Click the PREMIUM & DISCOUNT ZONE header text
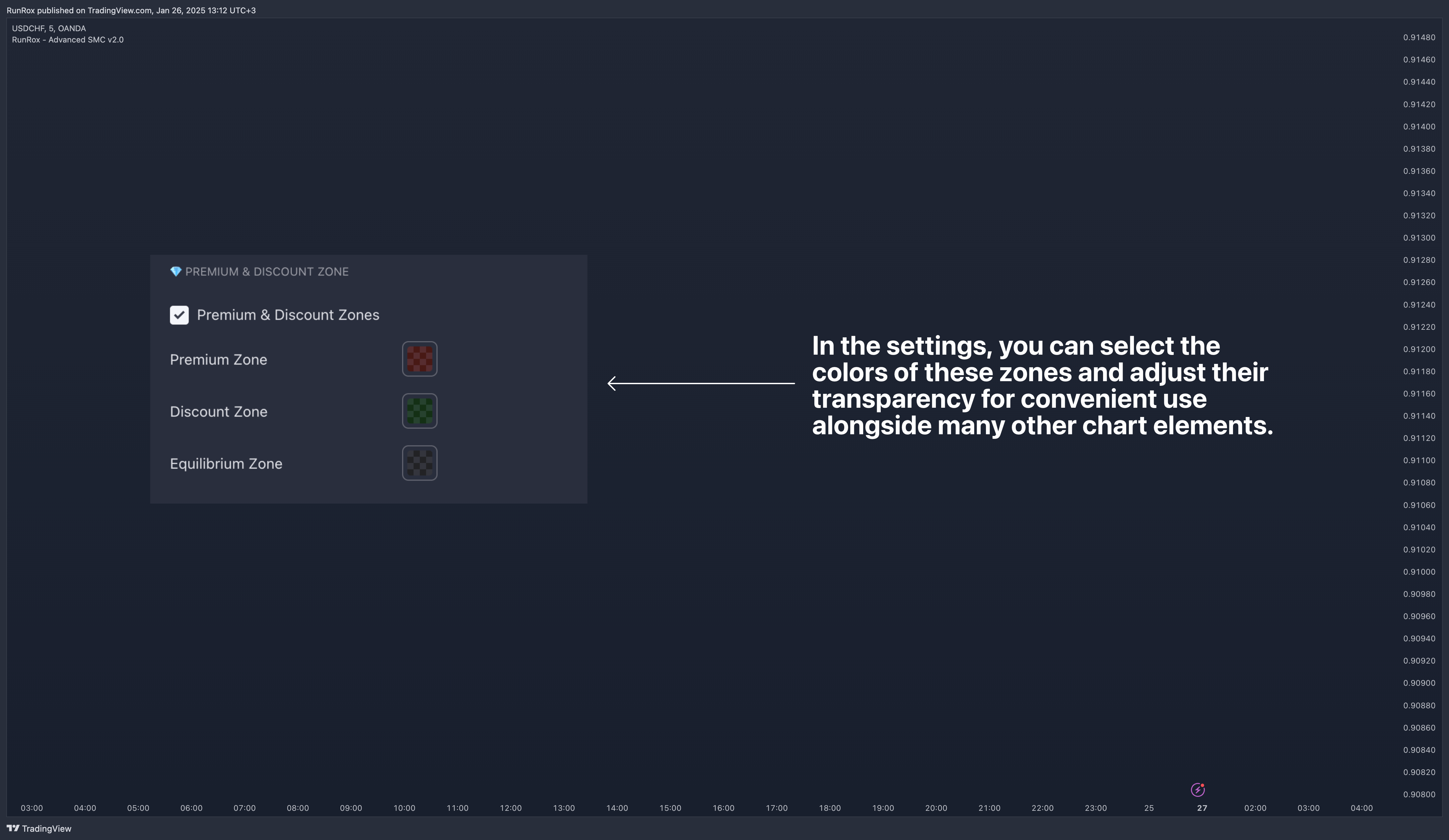The image size is (1449, 840). pos(267,271)
